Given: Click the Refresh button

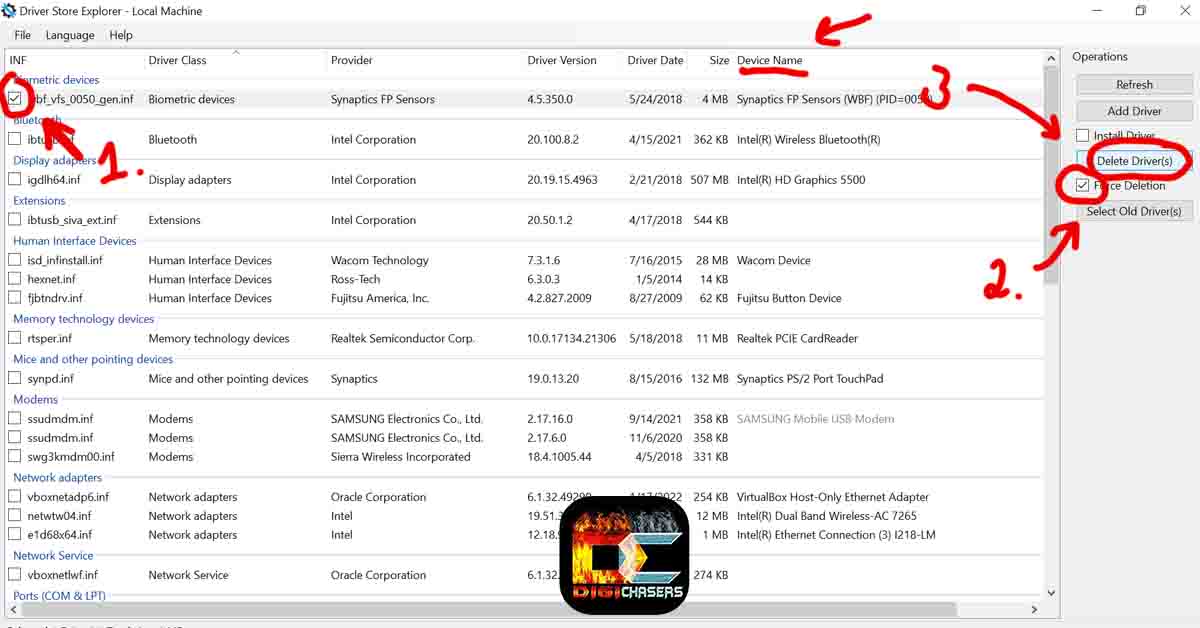Looking at the screenshot, I should (1134, 85).
